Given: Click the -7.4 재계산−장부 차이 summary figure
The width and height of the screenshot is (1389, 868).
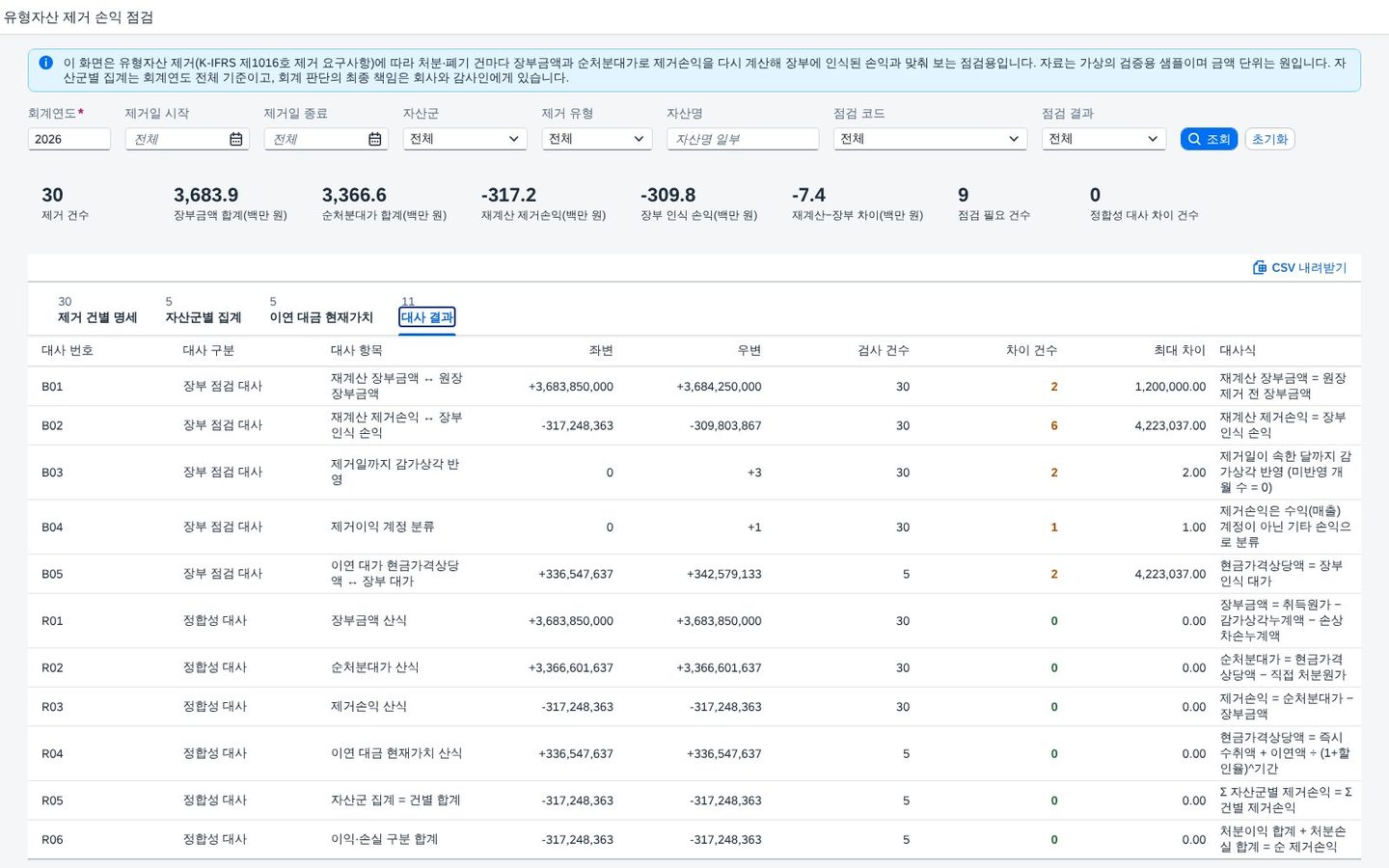Looking at the screenshot, I should coord(808,195).
